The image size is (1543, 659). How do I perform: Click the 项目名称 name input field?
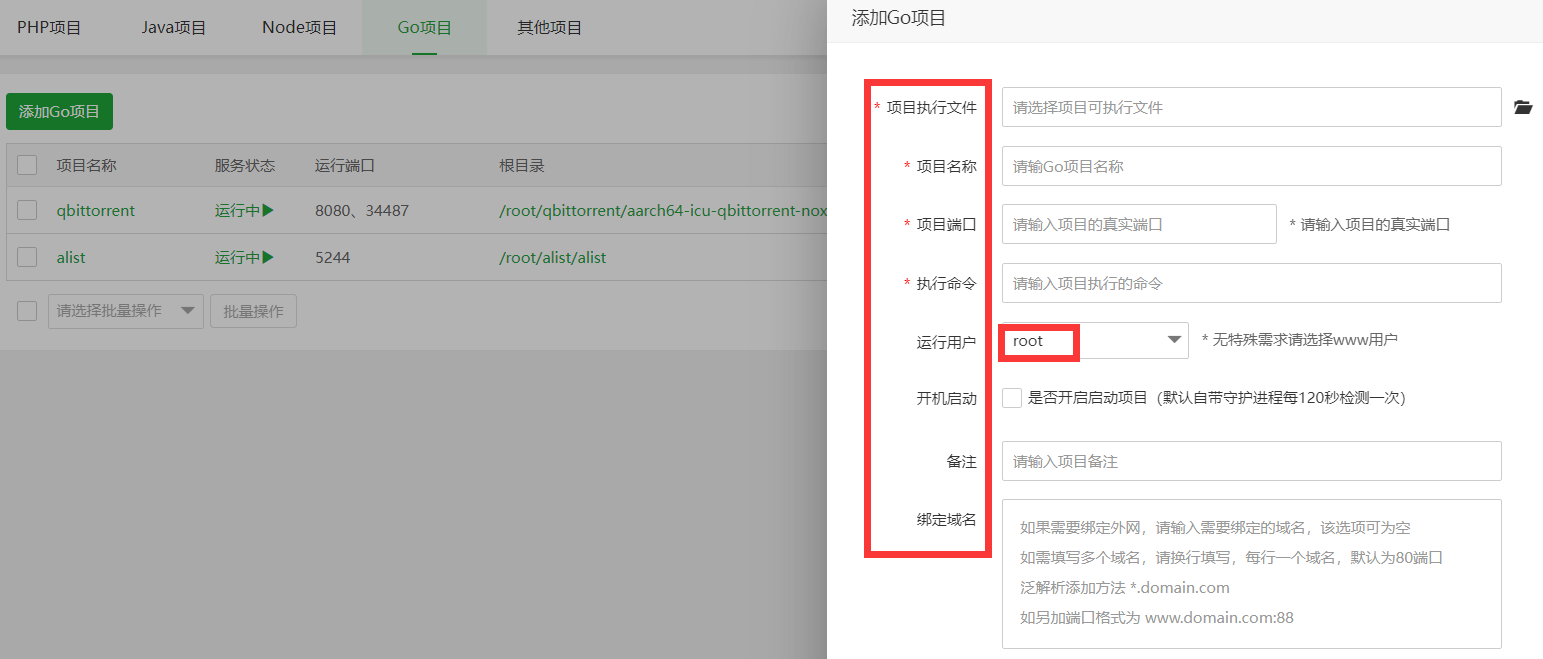pos(1250,166)
